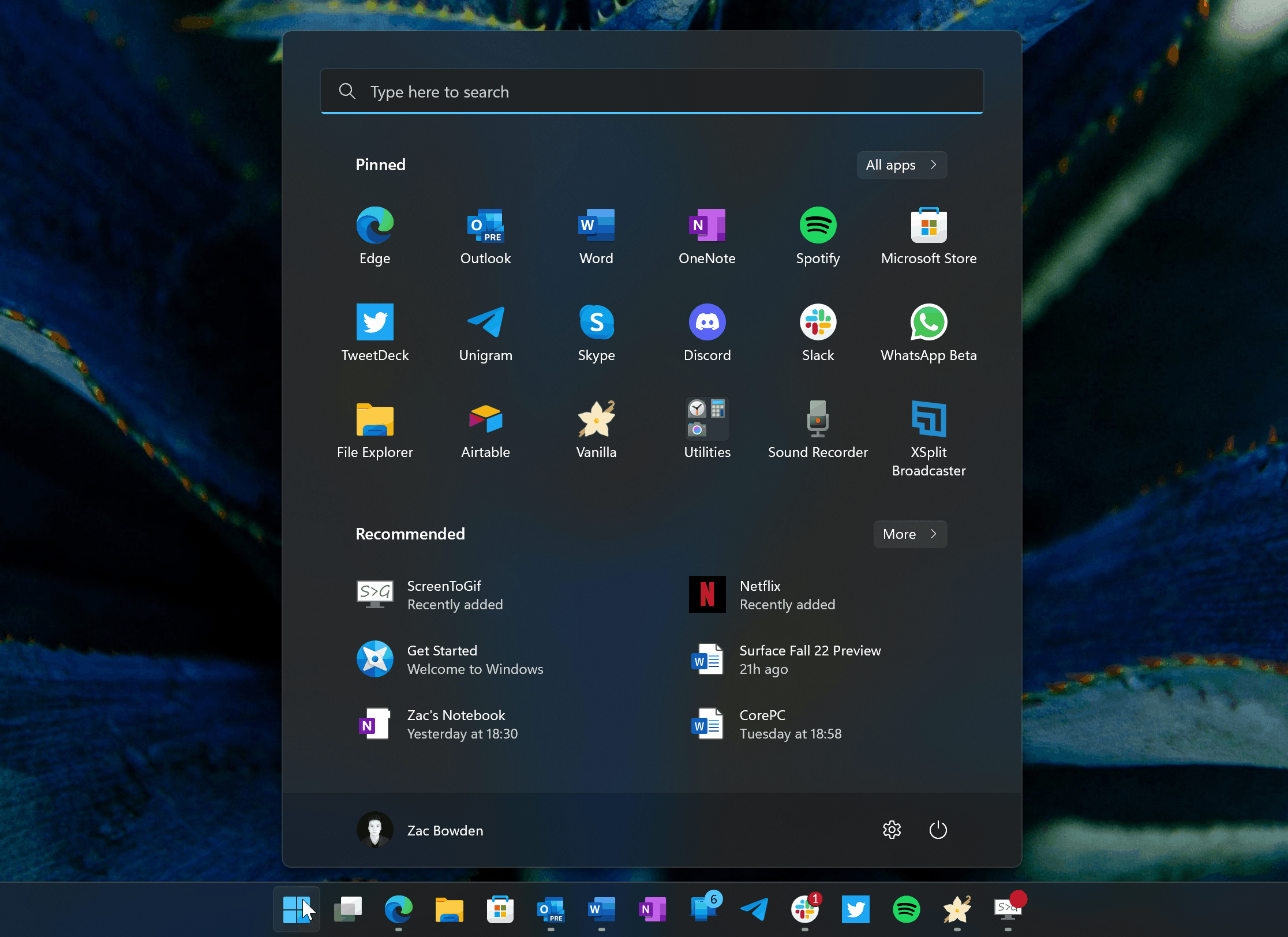Open Zac Bowden account menu
The width and height of the screenshot is (1288, 937).
coord(421,830)
